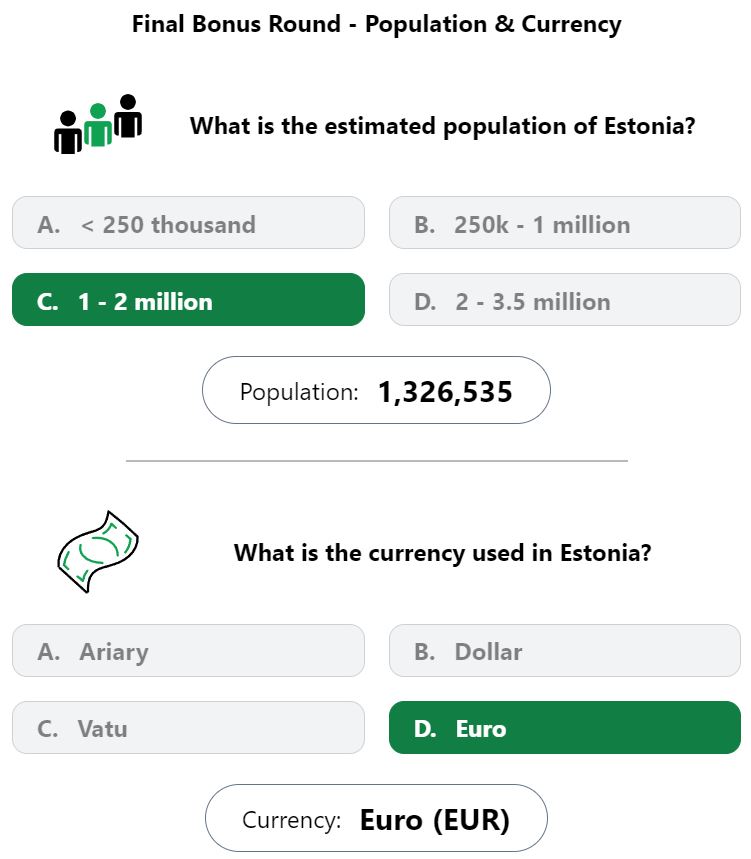The image size is (751, 859).
Task: Click the Currency Euro (EUR) result pill
Action: pyautogui.click(x=376, y=818)
